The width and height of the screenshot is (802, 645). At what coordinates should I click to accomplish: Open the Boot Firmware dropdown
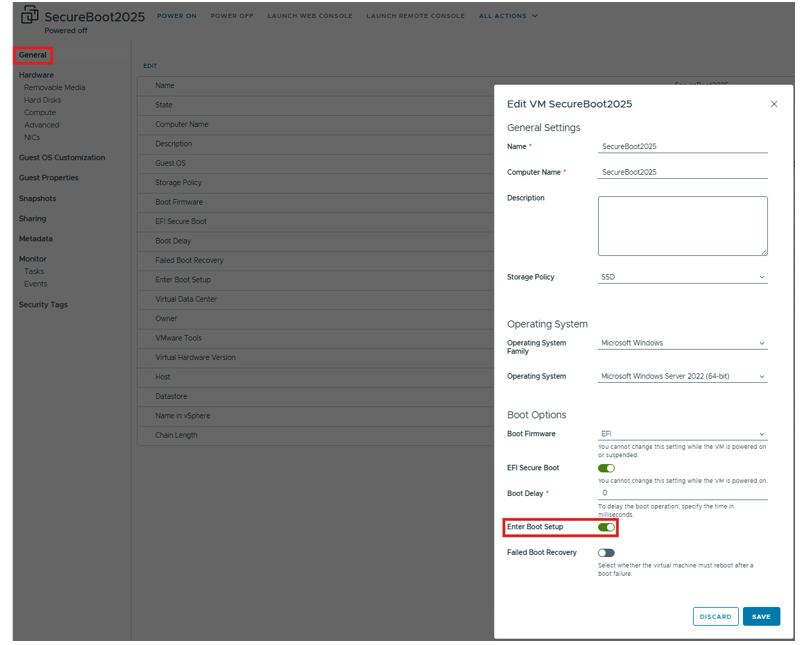point(682,434)
